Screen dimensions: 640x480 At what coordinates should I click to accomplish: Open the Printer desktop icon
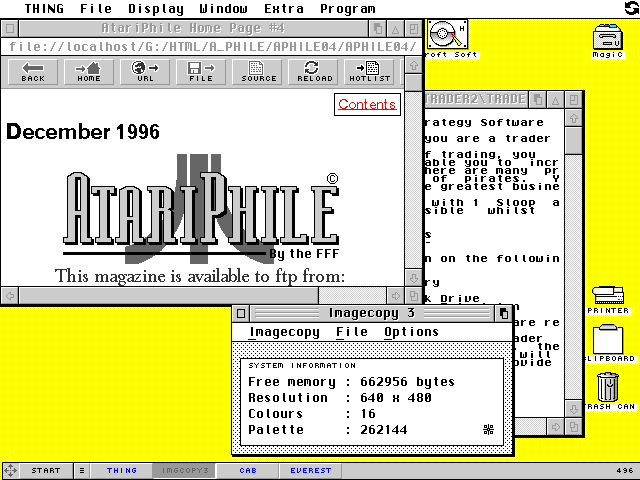[x=608, y=299]
